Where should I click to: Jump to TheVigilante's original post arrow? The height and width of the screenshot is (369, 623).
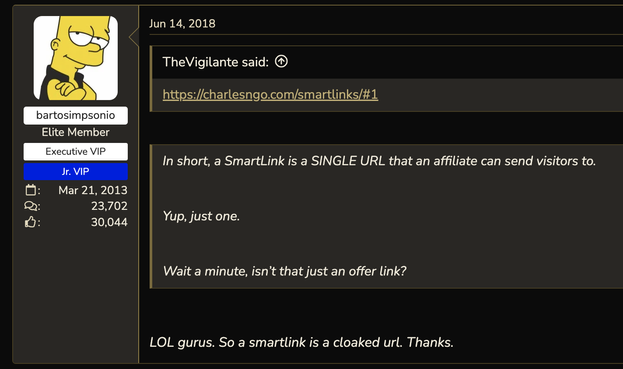click(x=281, y=62)
